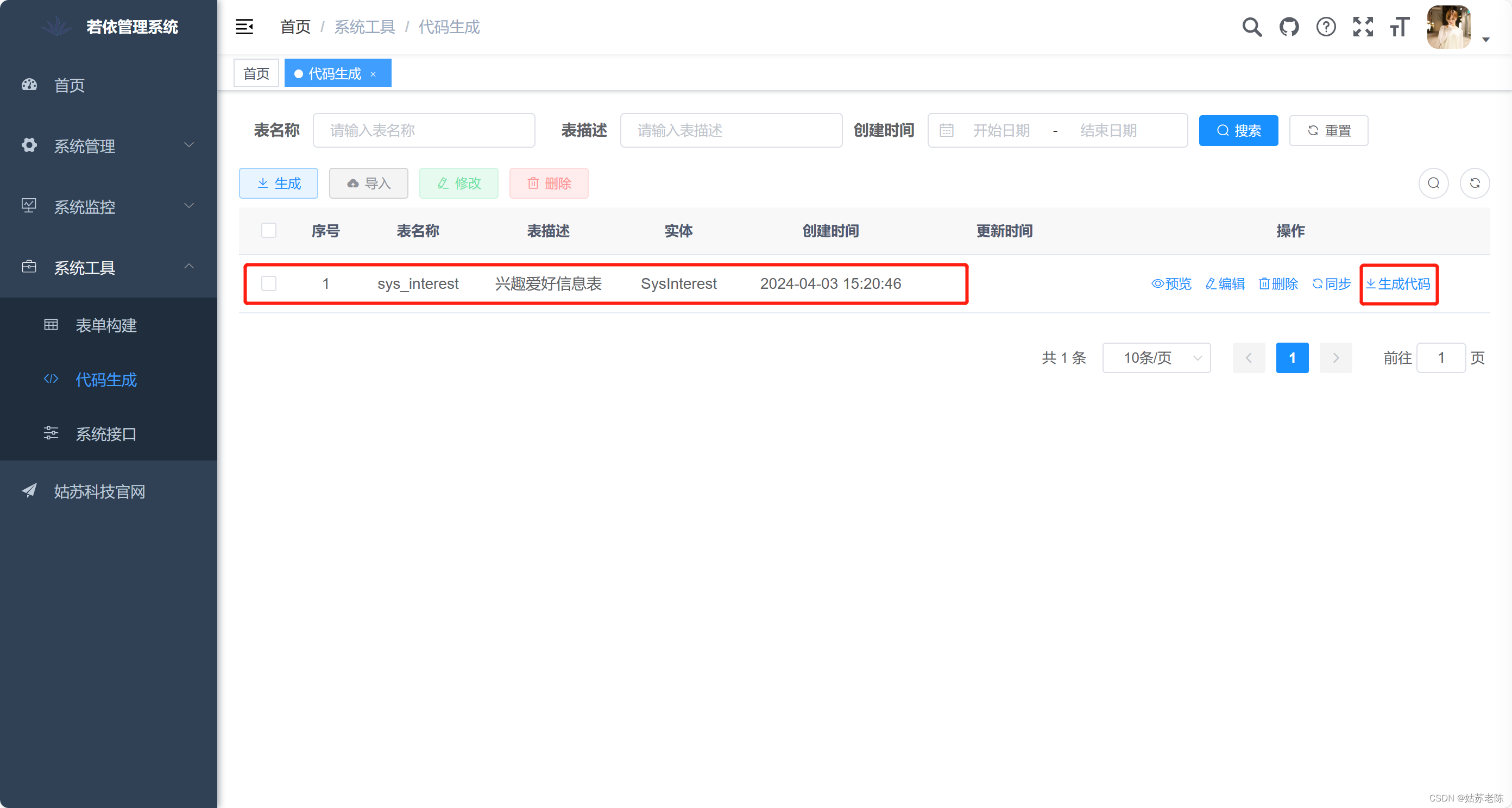Open the header search magnifier icon
The height and width of the screenshot is (808, 1512).
[x=1251, y=27]
